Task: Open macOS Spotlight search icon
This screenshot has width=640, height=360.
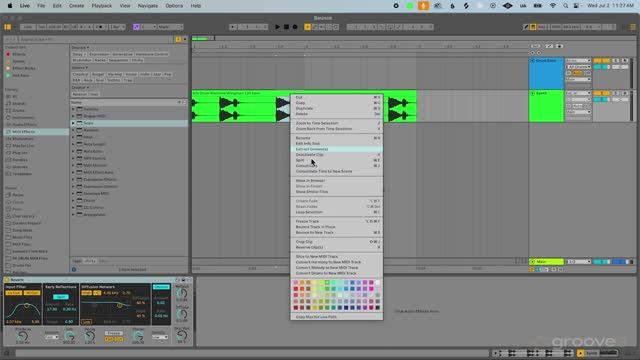Action: tap(565, 6)
